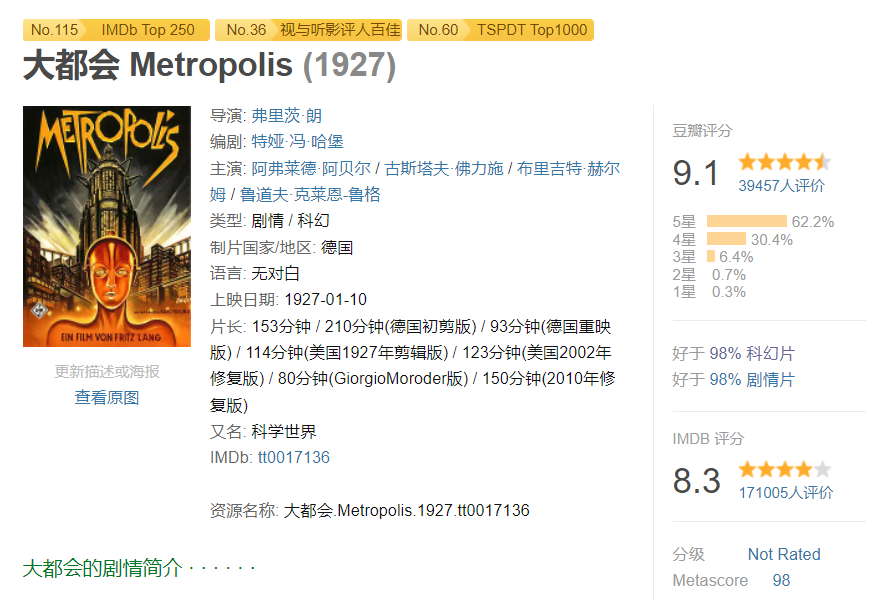Click the 4星 rating bar
The width and height of the screenshot is (893, 600).
pyautogui.click(x=726, y=239)
